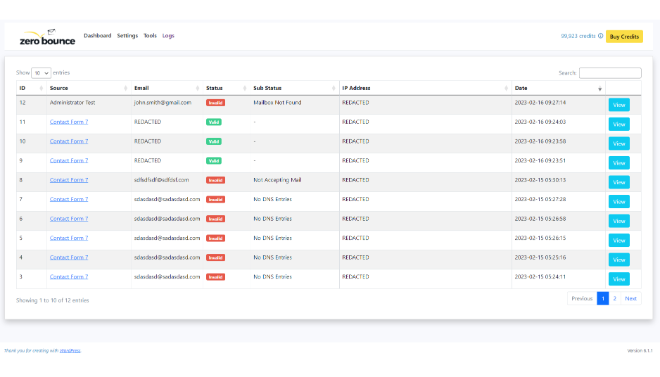
Task: Sort by the Status column arrows
Action: pos(245,88)
